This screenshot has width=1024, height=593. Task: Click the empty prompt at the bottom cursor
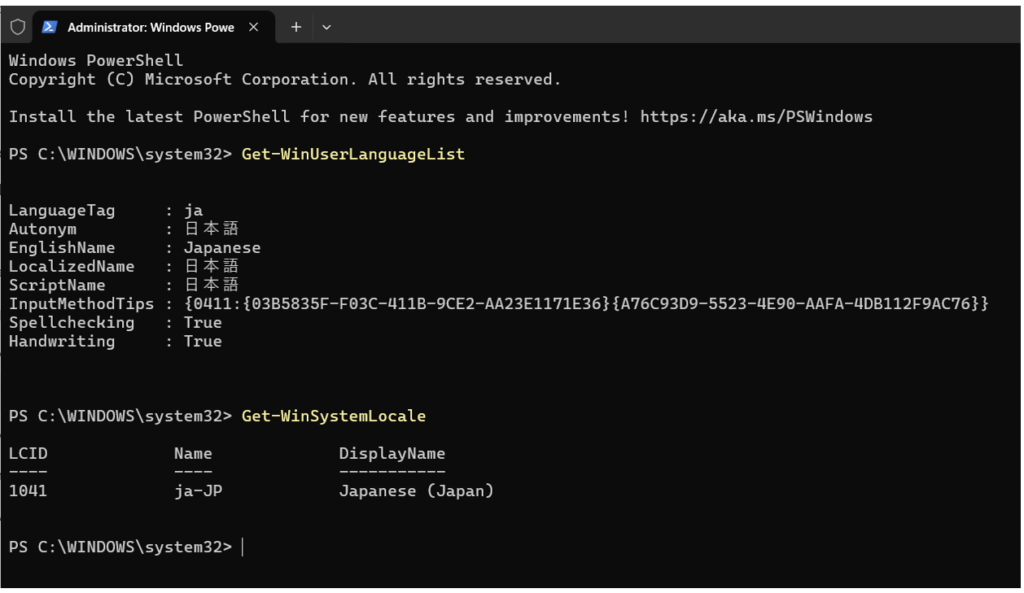click(x=242, y=547)
